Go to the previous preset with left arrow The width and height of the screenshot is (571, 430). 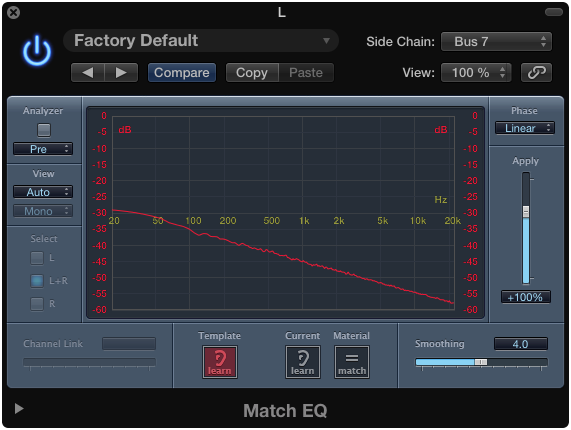pos(88,72)
